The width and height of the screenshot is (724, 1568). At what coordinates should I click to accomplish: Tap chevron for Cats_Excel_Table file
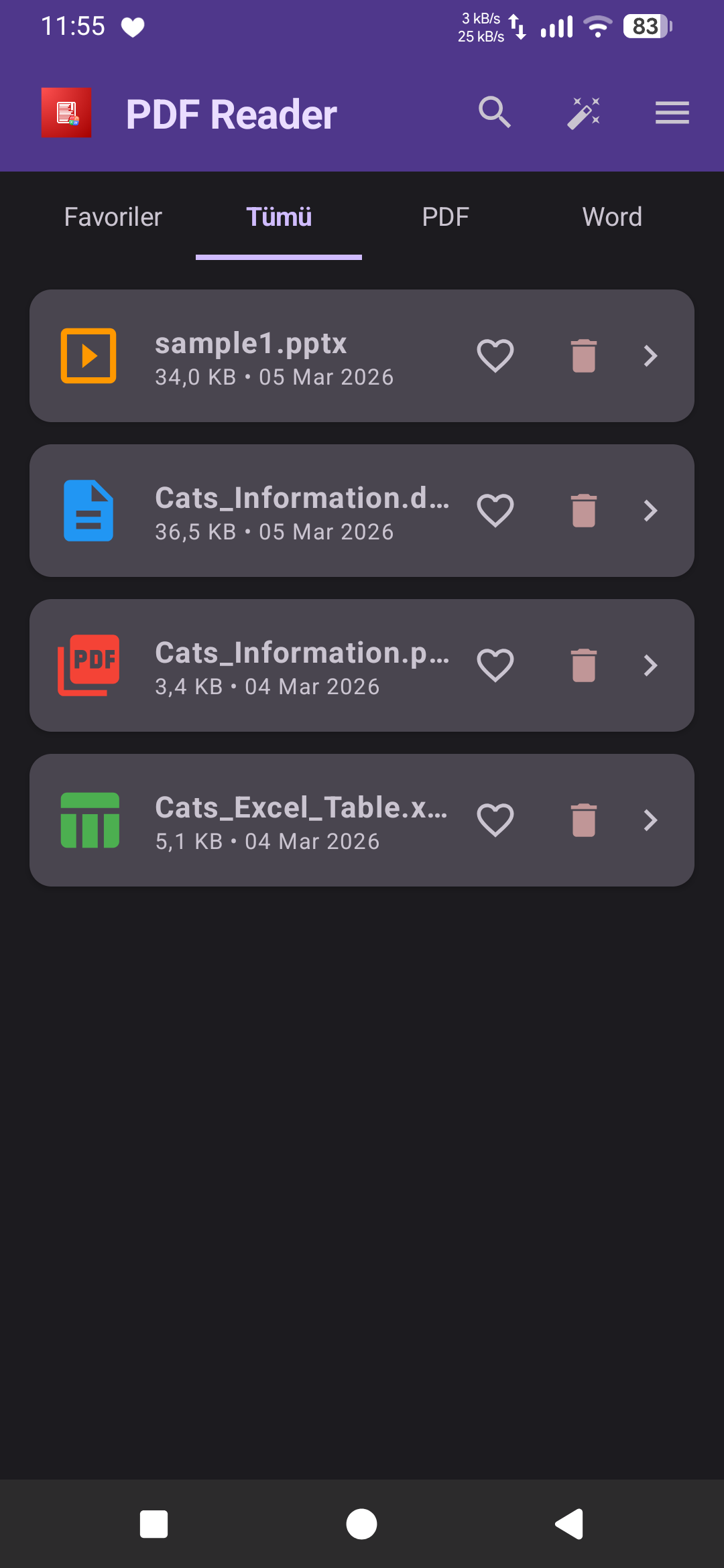[650, 820]
